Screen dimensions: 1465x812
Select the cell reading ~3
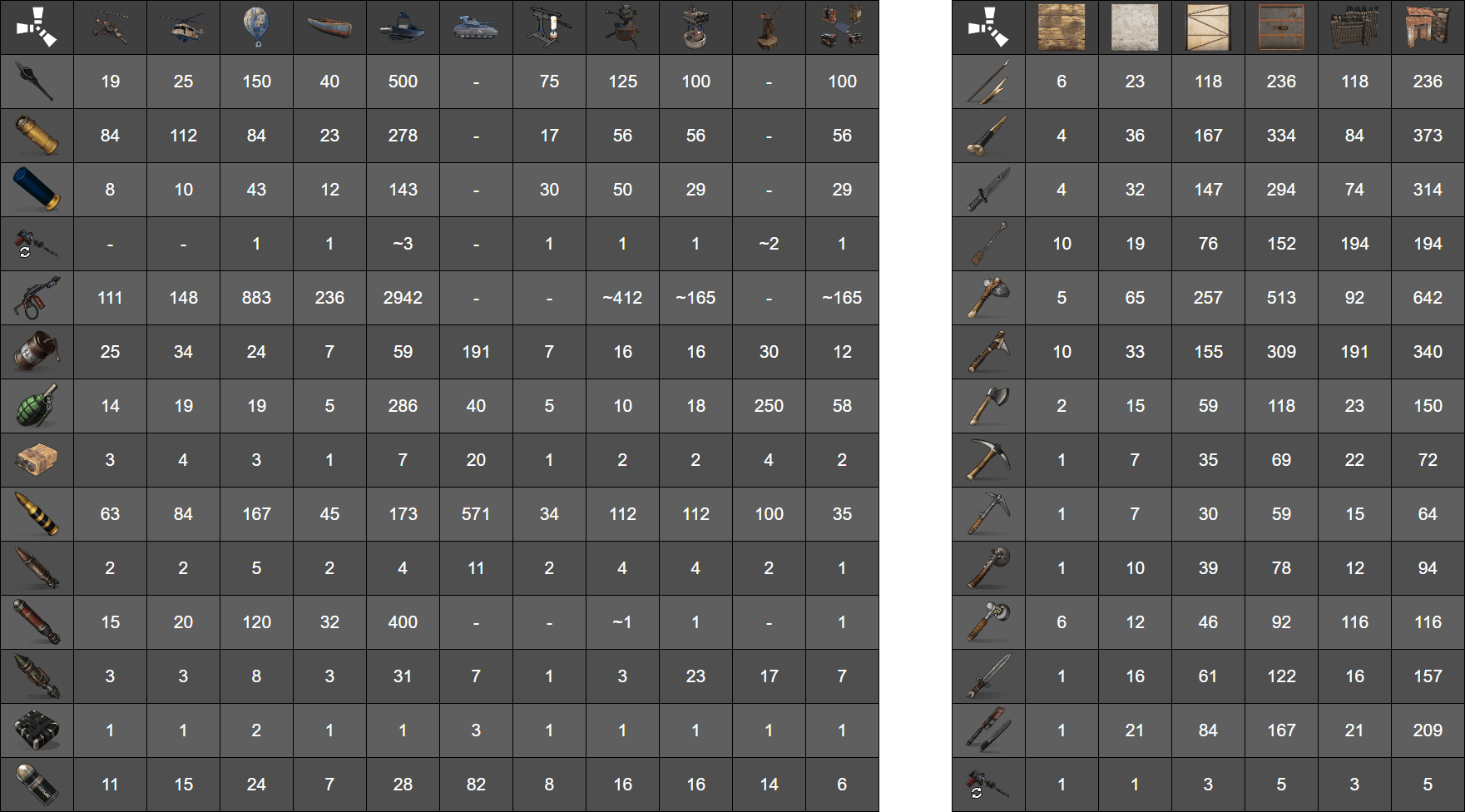click(403, 244)
